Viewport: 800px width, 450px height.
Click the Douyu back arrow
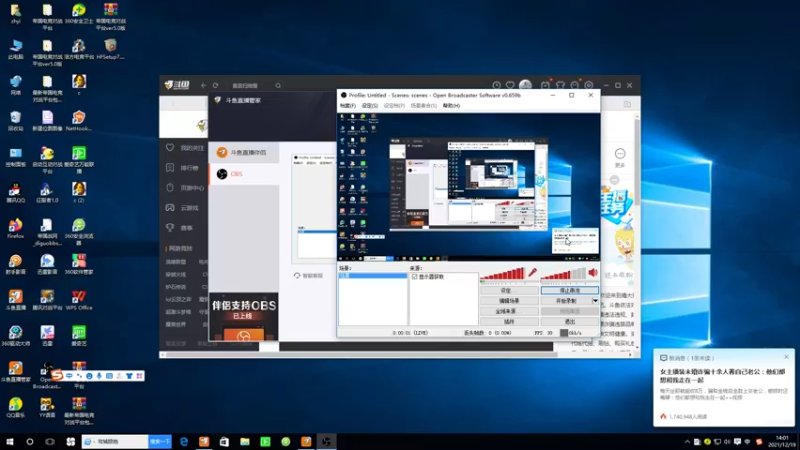click(204, 85)
